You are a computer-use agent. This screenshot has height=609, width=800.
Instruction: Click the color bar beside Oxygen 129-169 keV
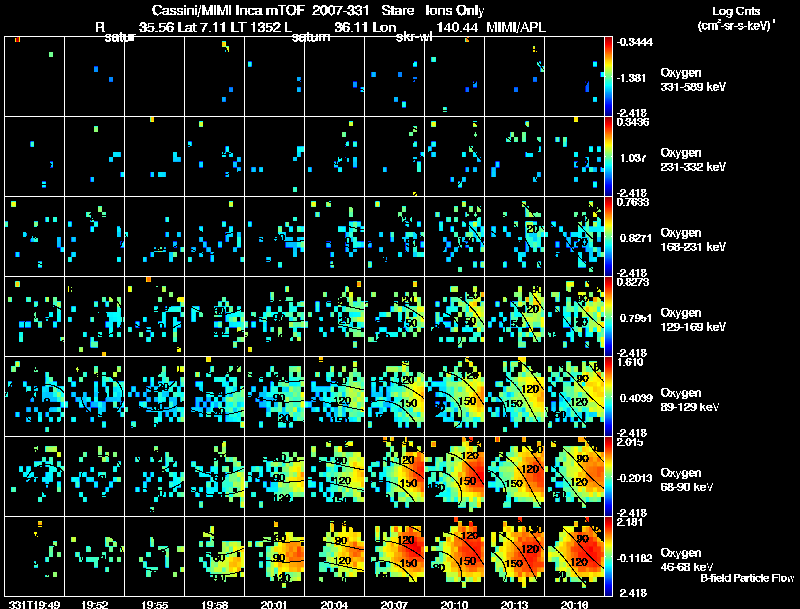608,316
